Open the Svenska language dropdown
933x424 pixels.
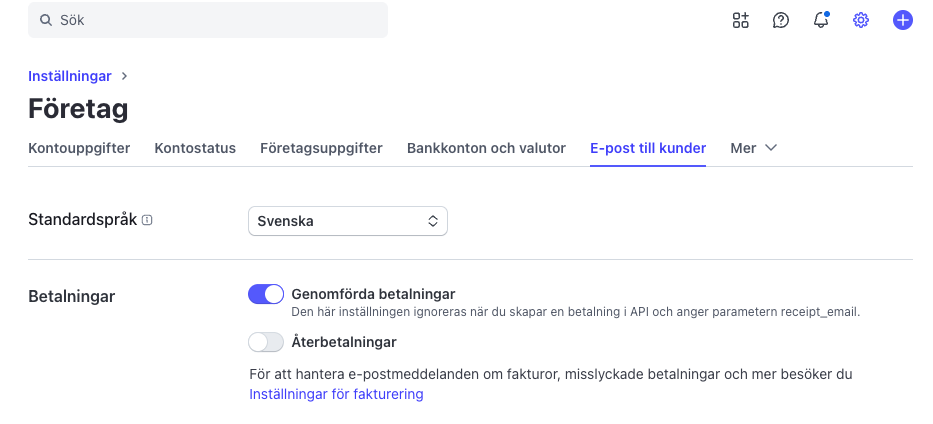pos(347,221)
